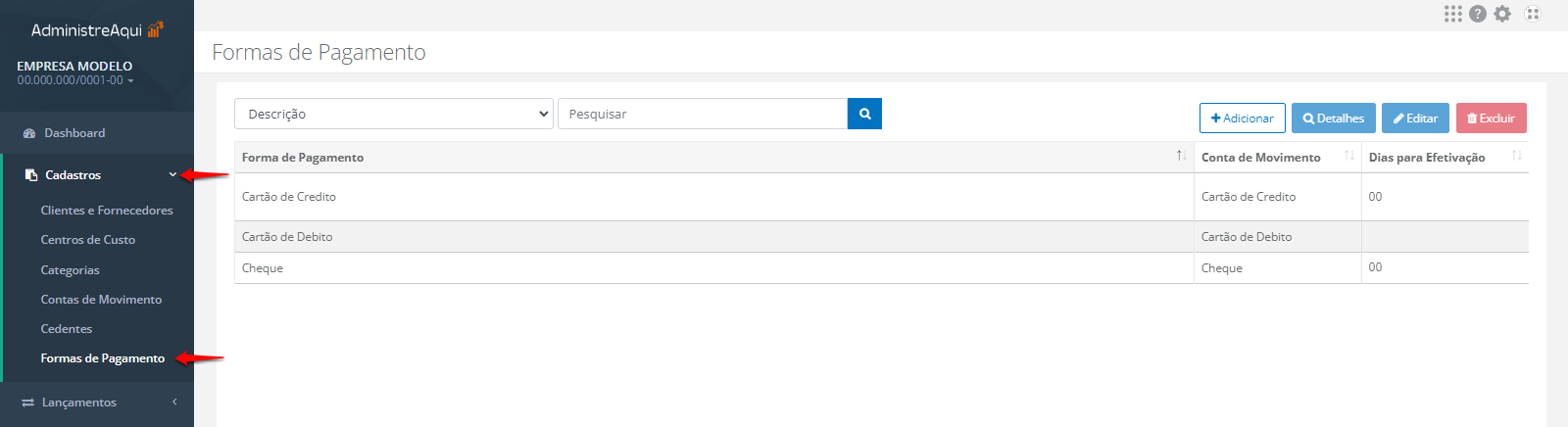Go to Dashboard in sidebar
The image size is (1568, 427).
[74, 133]
